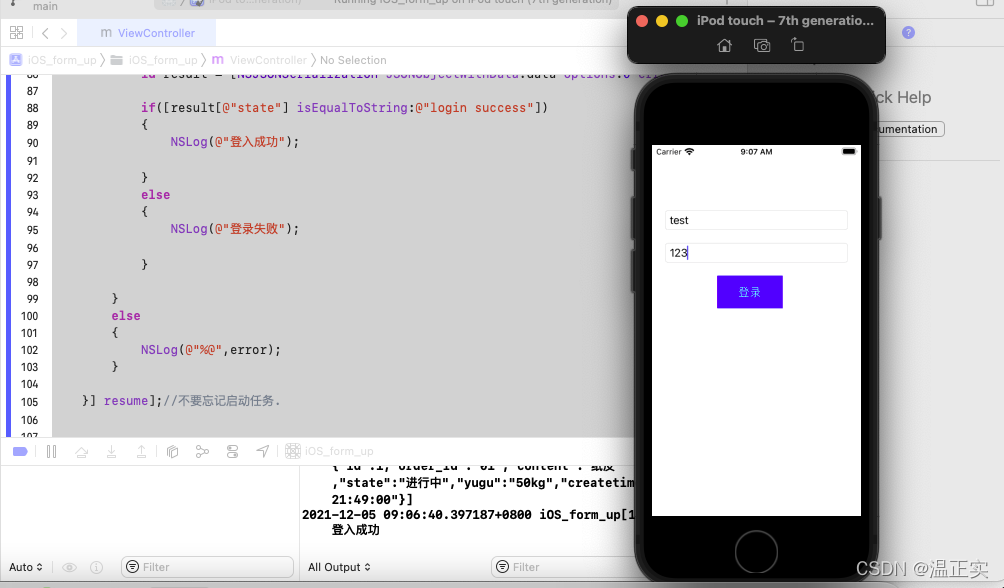Screen dimensions: 1004x588
Task: Step out of the function
Action: 142,452
